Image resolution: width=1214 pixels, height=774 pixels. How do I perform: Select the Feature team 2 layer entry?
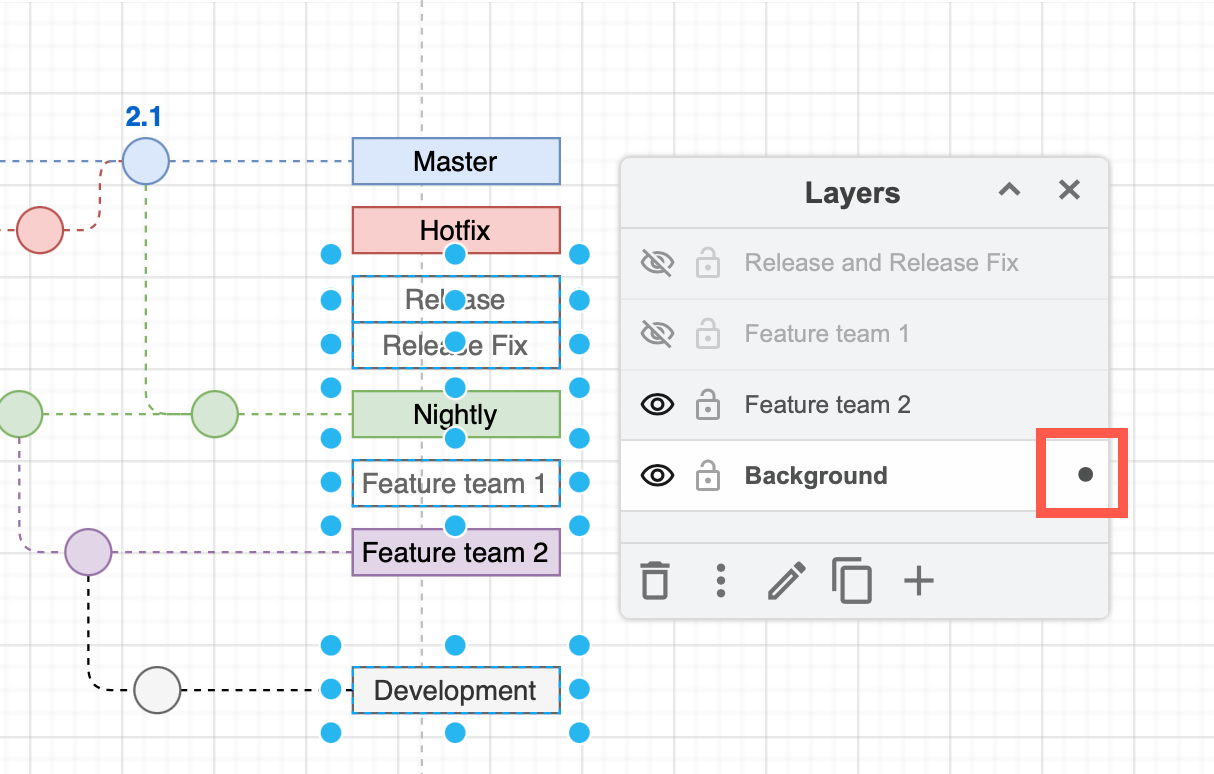(827, 404)
